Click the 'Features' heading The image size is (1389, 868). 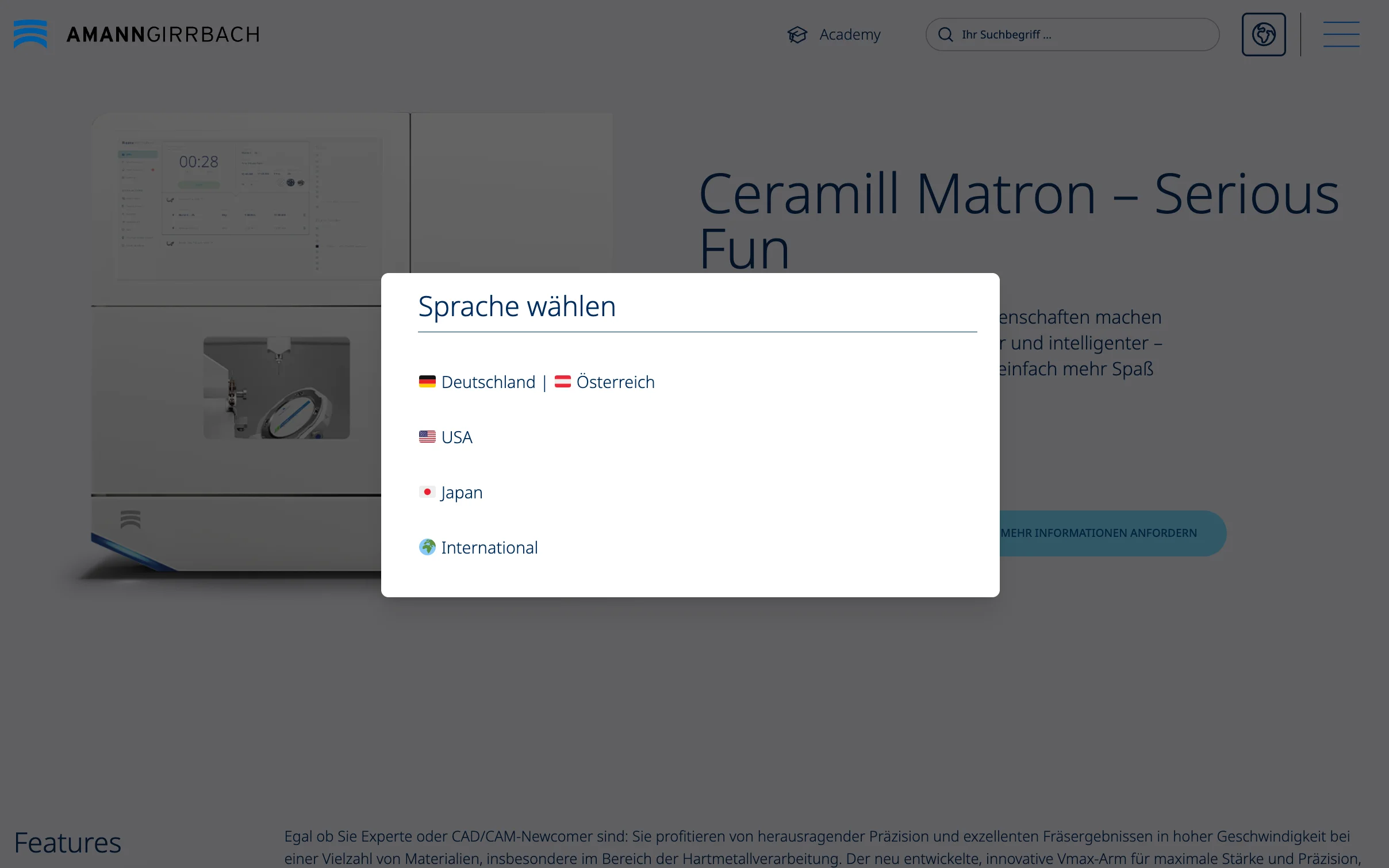click(67, 843)
